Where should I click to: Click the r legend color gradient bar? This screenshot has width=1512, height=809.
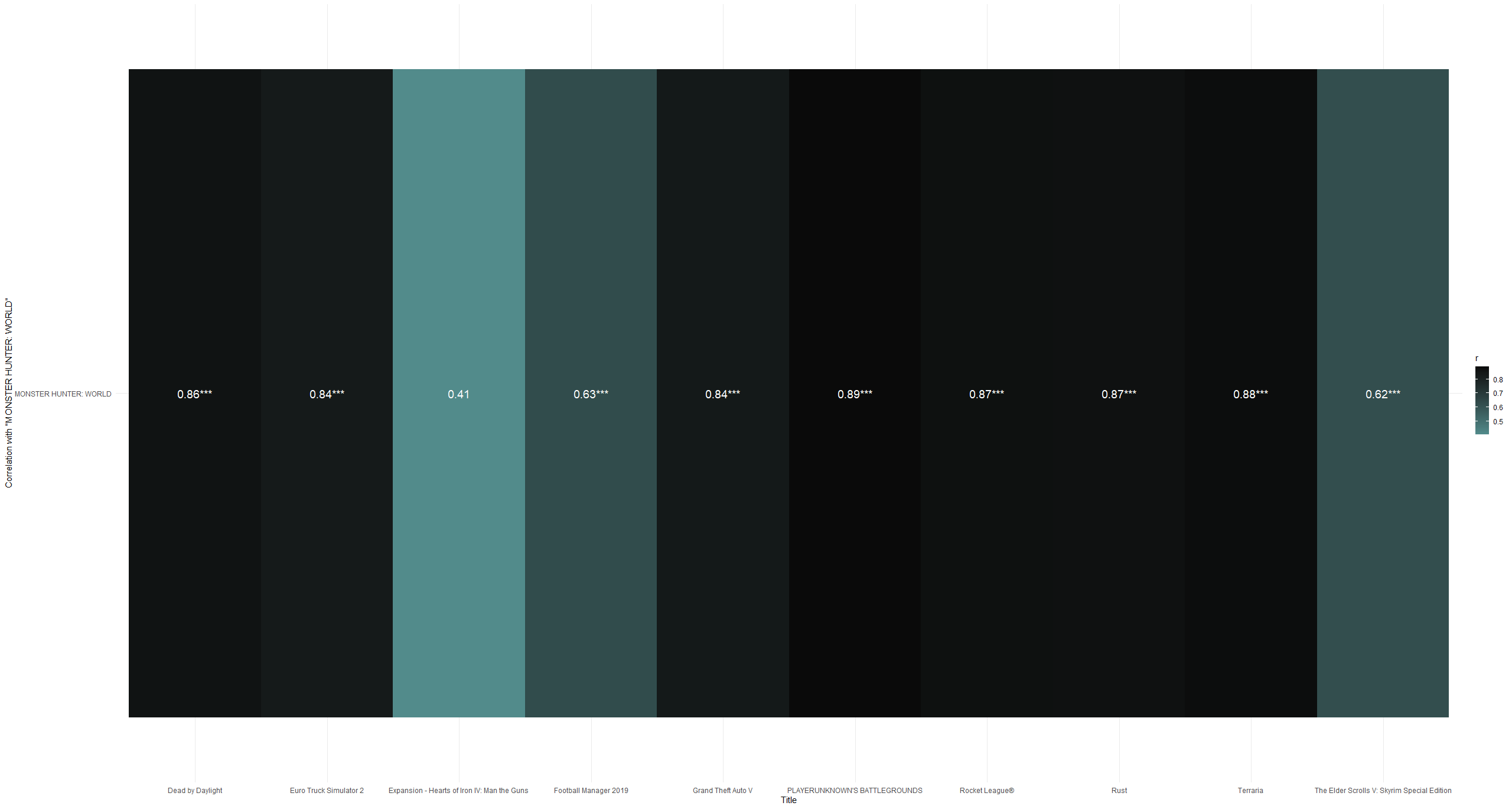(x=1481, y=400)
